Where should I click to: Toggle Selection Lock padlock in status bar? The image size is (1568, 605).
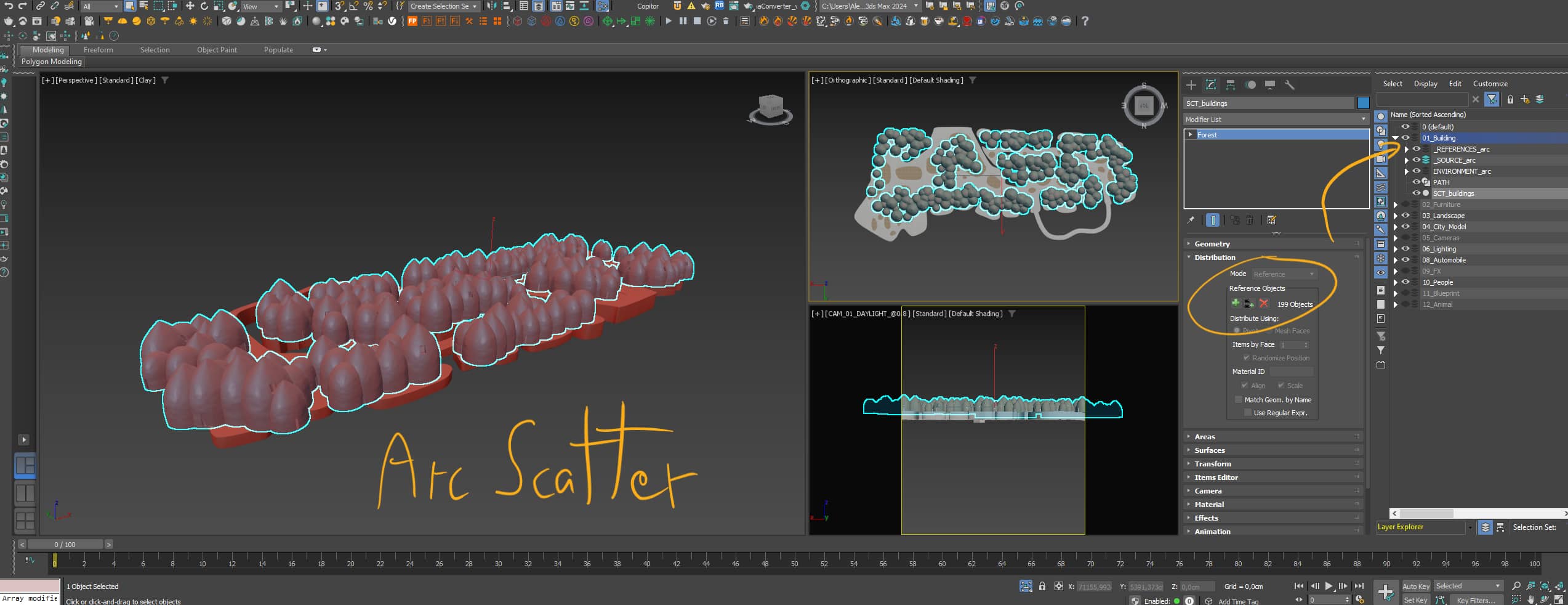coord(1042,587)
